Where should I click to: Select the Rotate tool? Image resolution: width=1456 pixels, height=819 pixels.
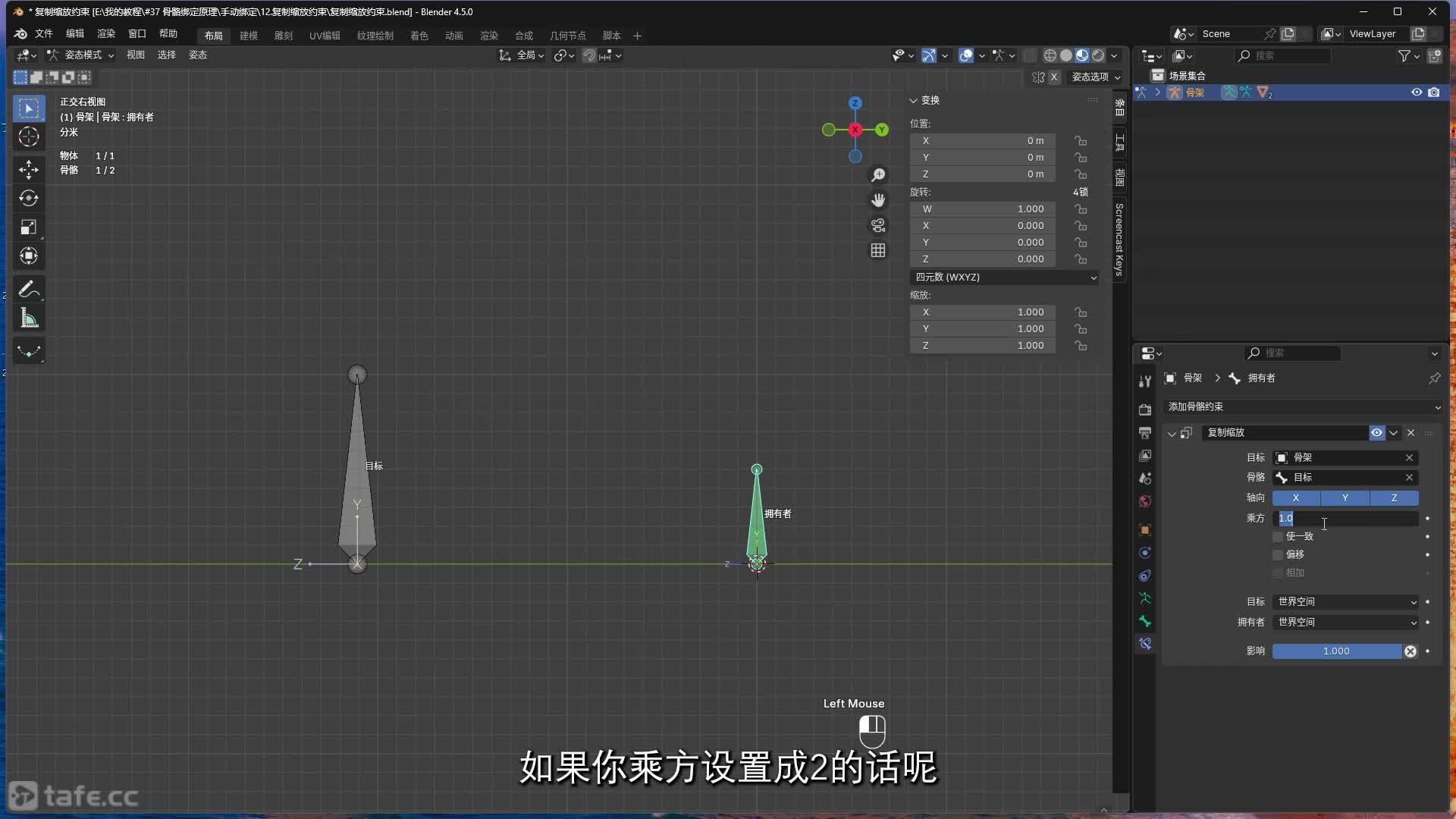coord(29,198)
